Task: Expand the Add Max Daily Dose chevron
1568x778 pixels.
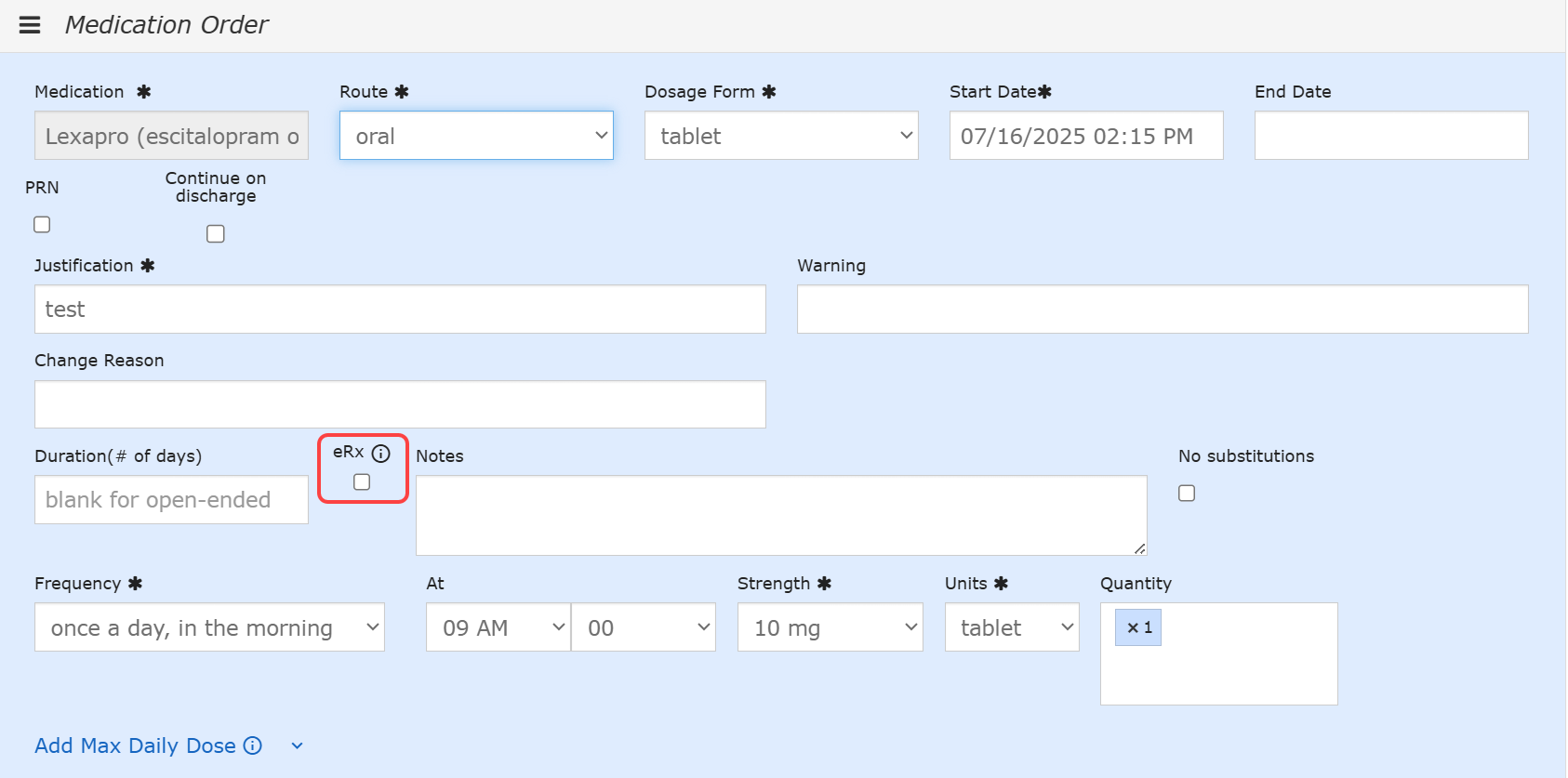Action: coord(297,746)
